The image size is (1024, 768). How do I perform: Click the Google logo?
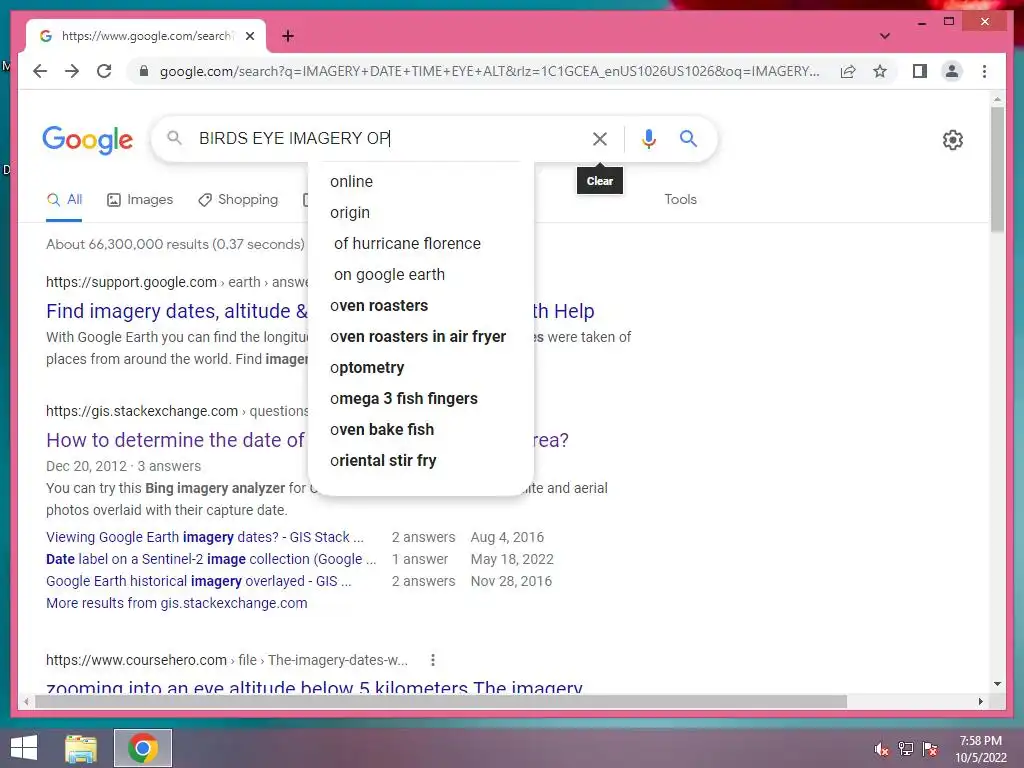(88, 140)
